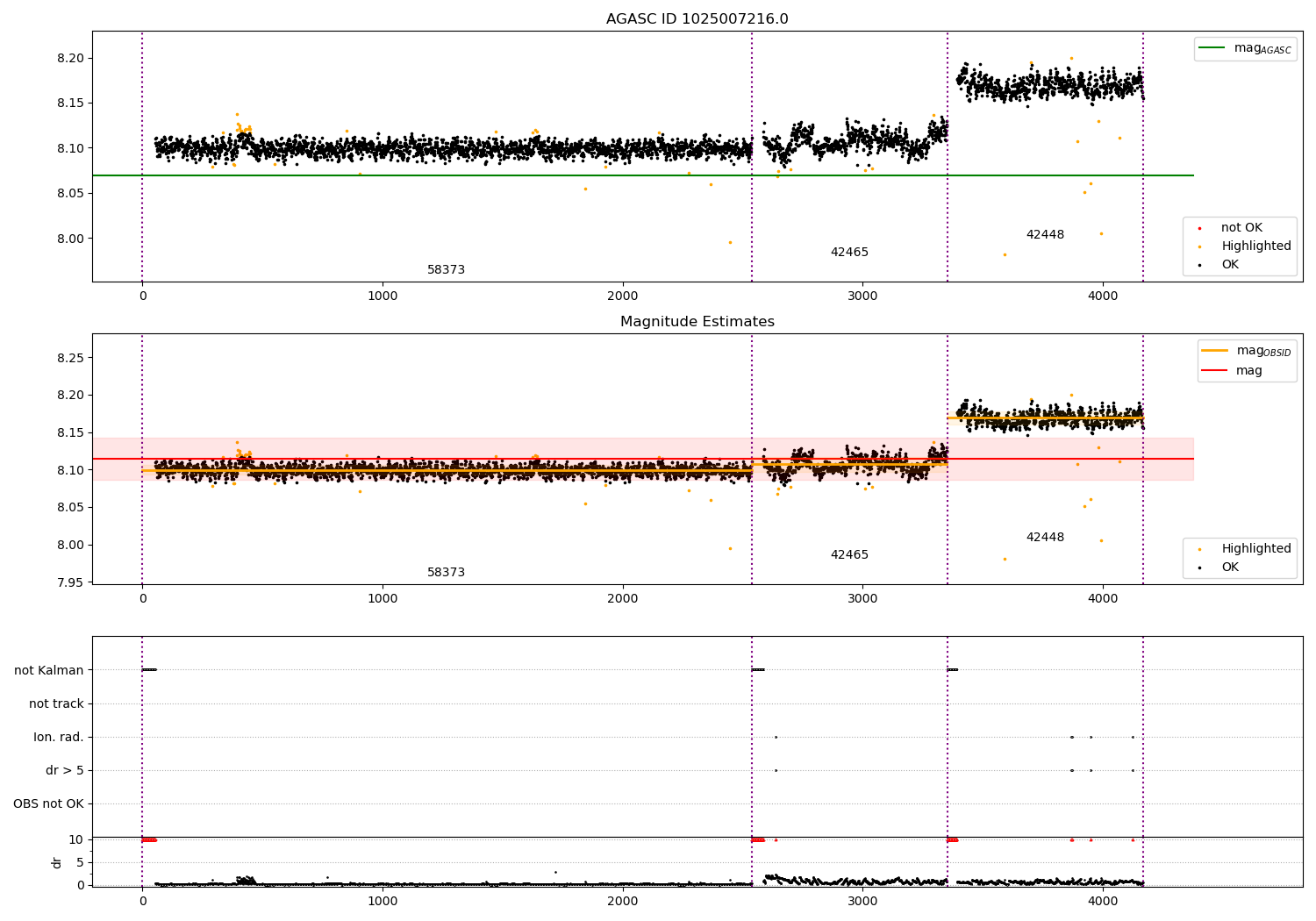Click the "Ion. rad." axis label
This screenshot has height=921, width=1316.
[59, 737]
